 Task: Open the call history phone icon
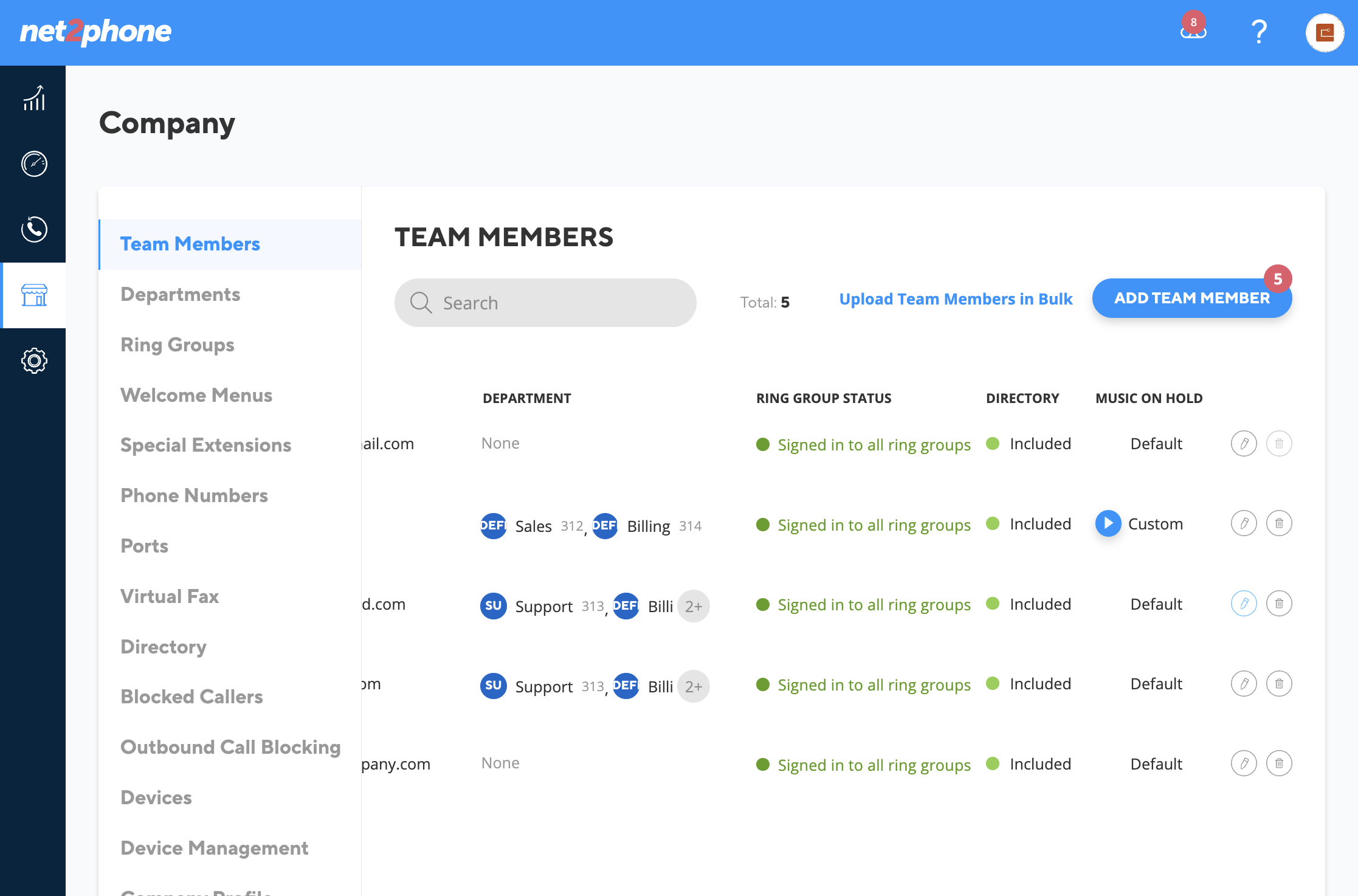pos(34,229)
